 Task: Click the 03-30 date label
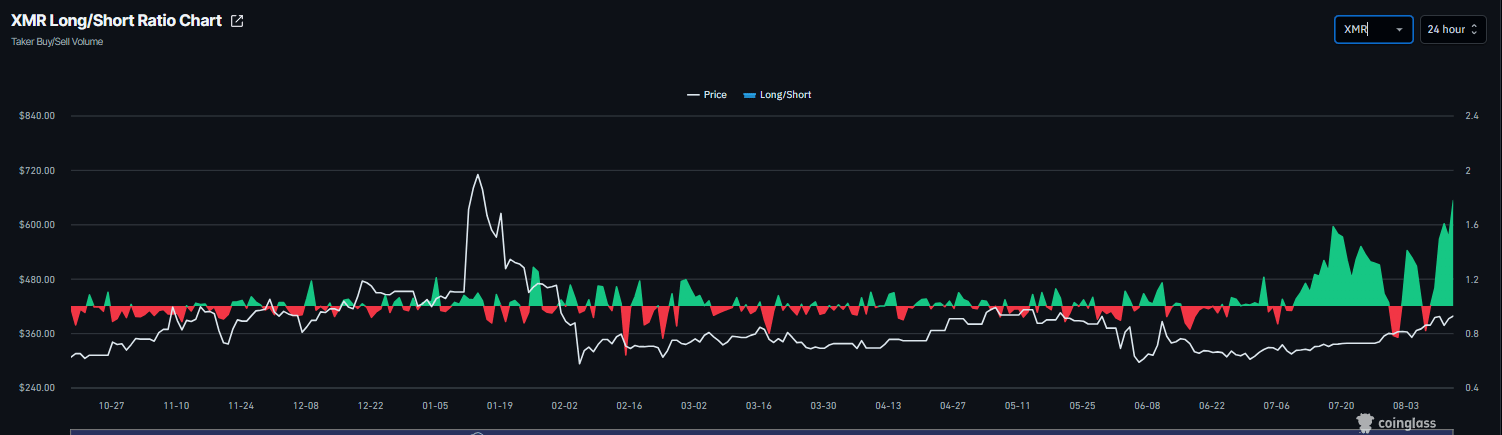[x=823, y=406]
